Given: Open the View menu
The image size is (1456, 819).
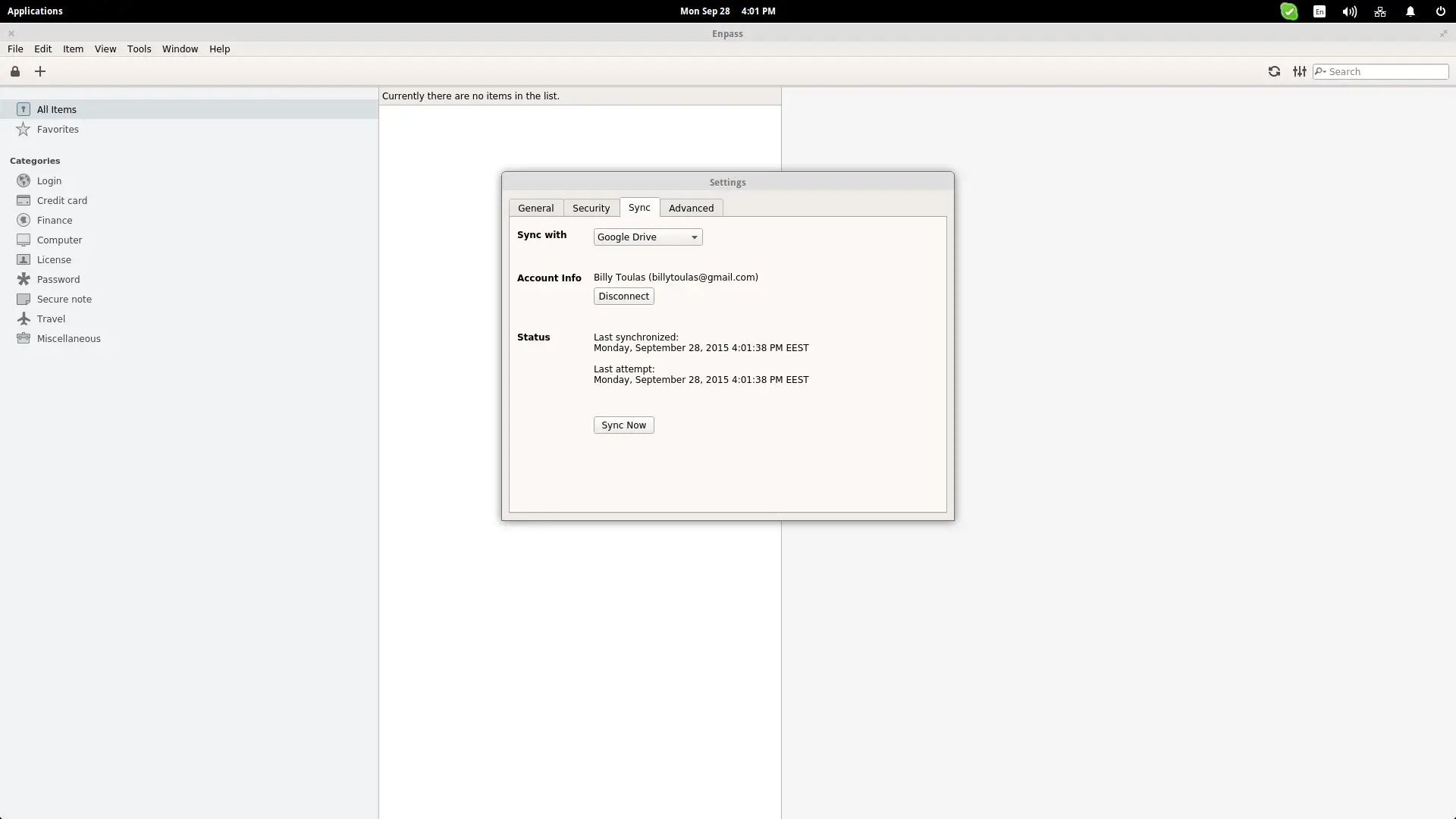Looking at the screenshot, I should (105, 49).
